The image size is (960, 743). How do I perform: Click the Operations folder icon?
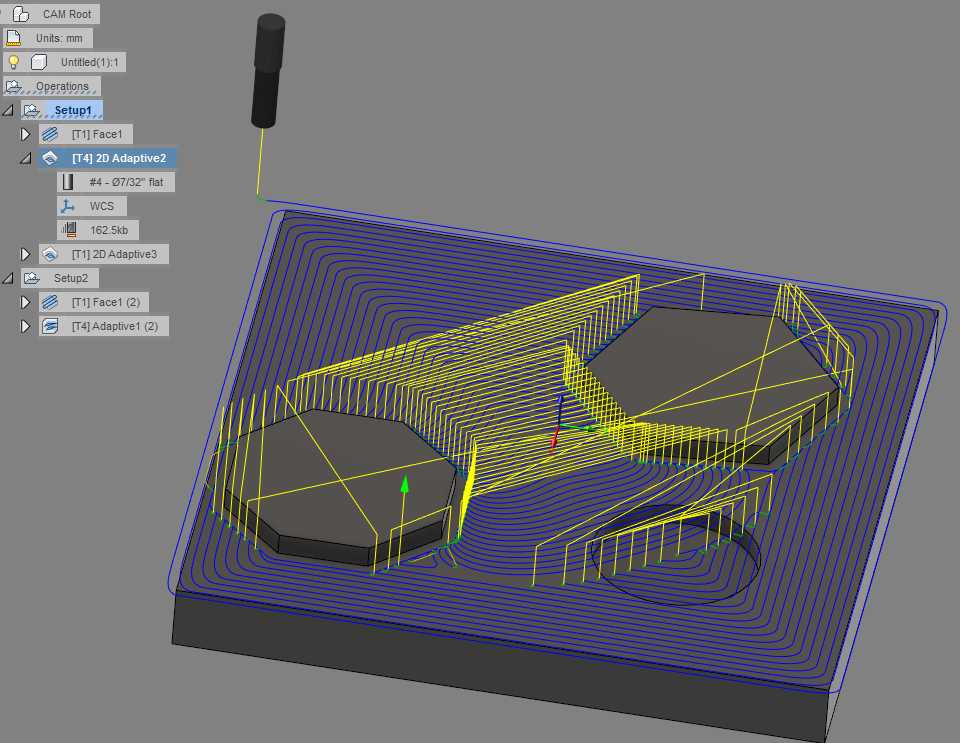coord(13,86)
